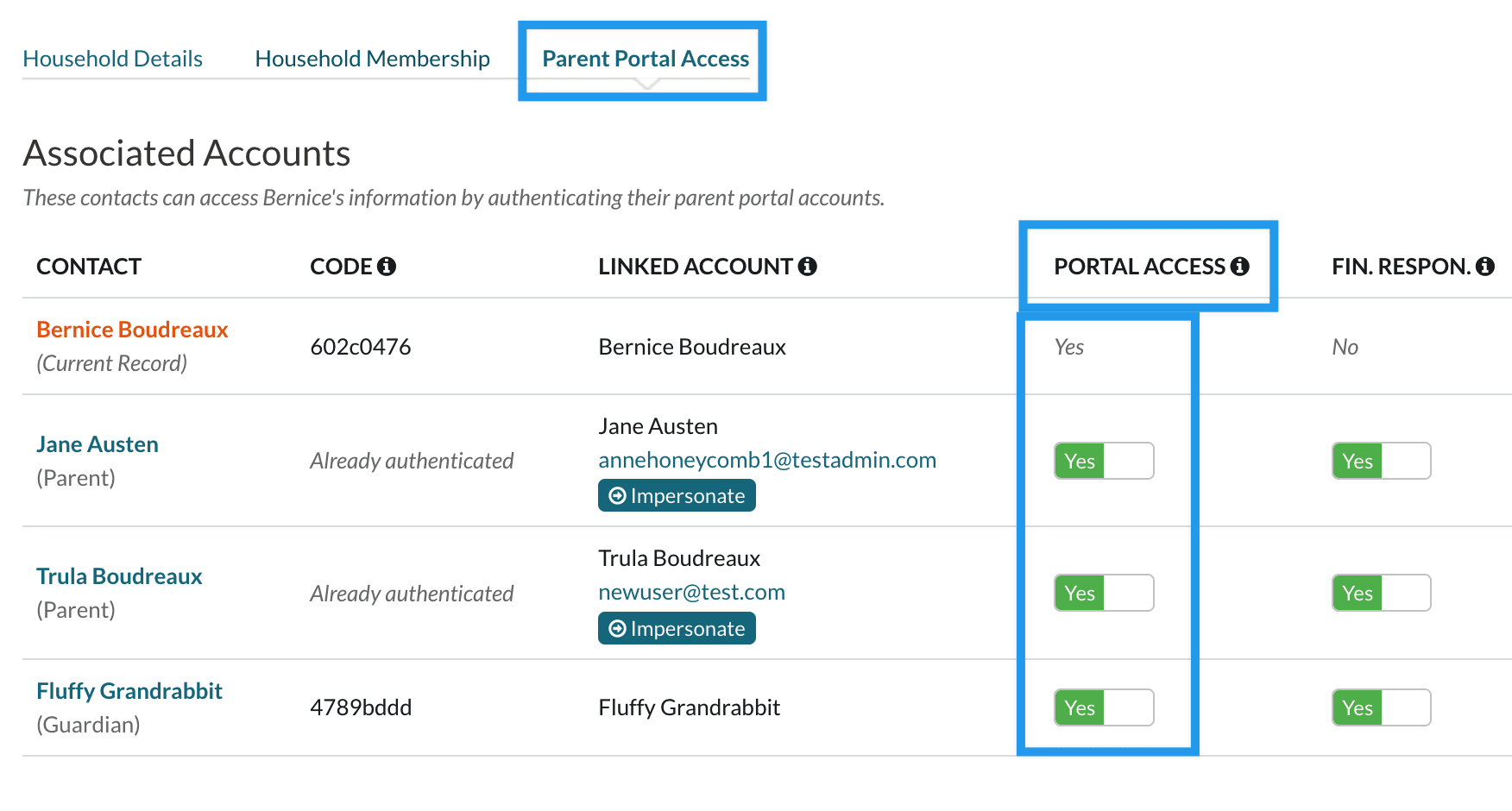Open Bernice Boudreaux contact record
Screen dimensions: 1512x811
point(132,330)
